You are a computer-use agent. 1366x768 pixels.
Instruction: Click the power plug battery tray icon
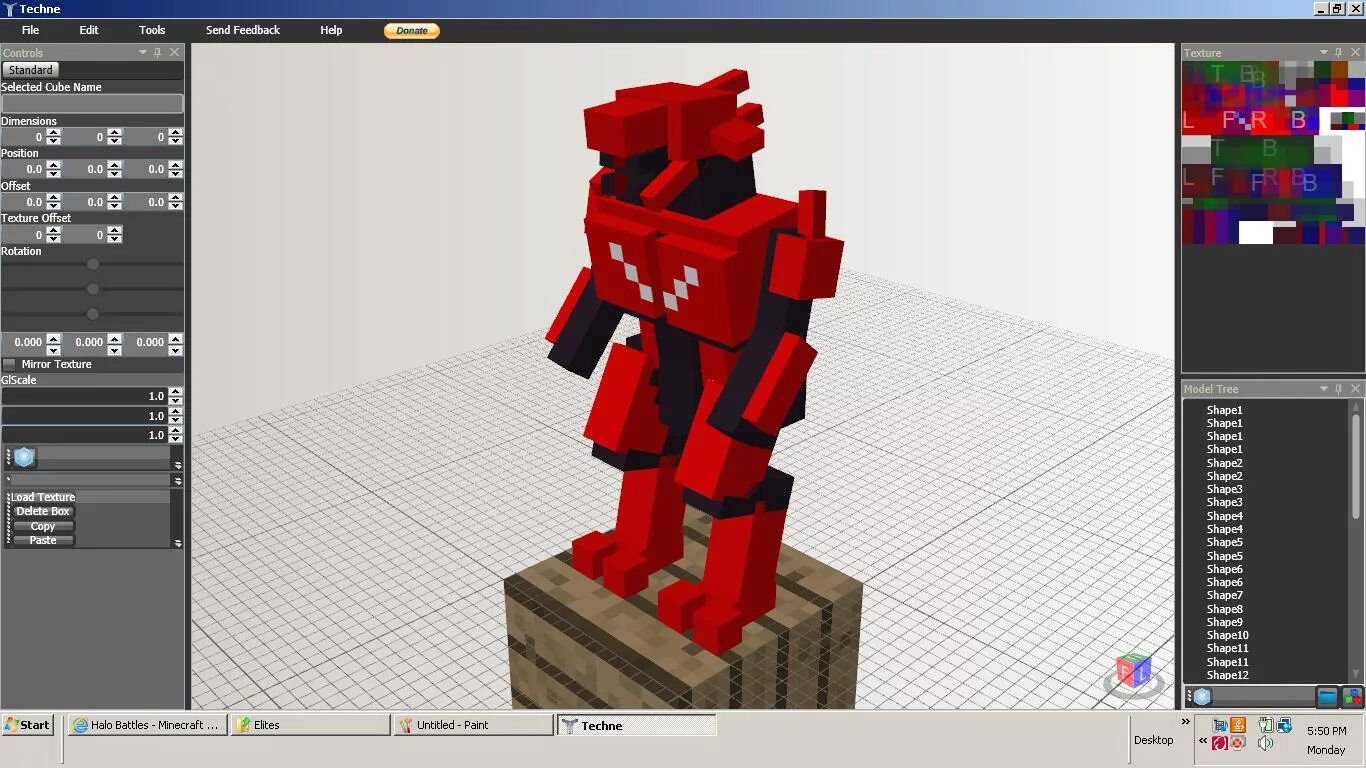click(1266, 725)
